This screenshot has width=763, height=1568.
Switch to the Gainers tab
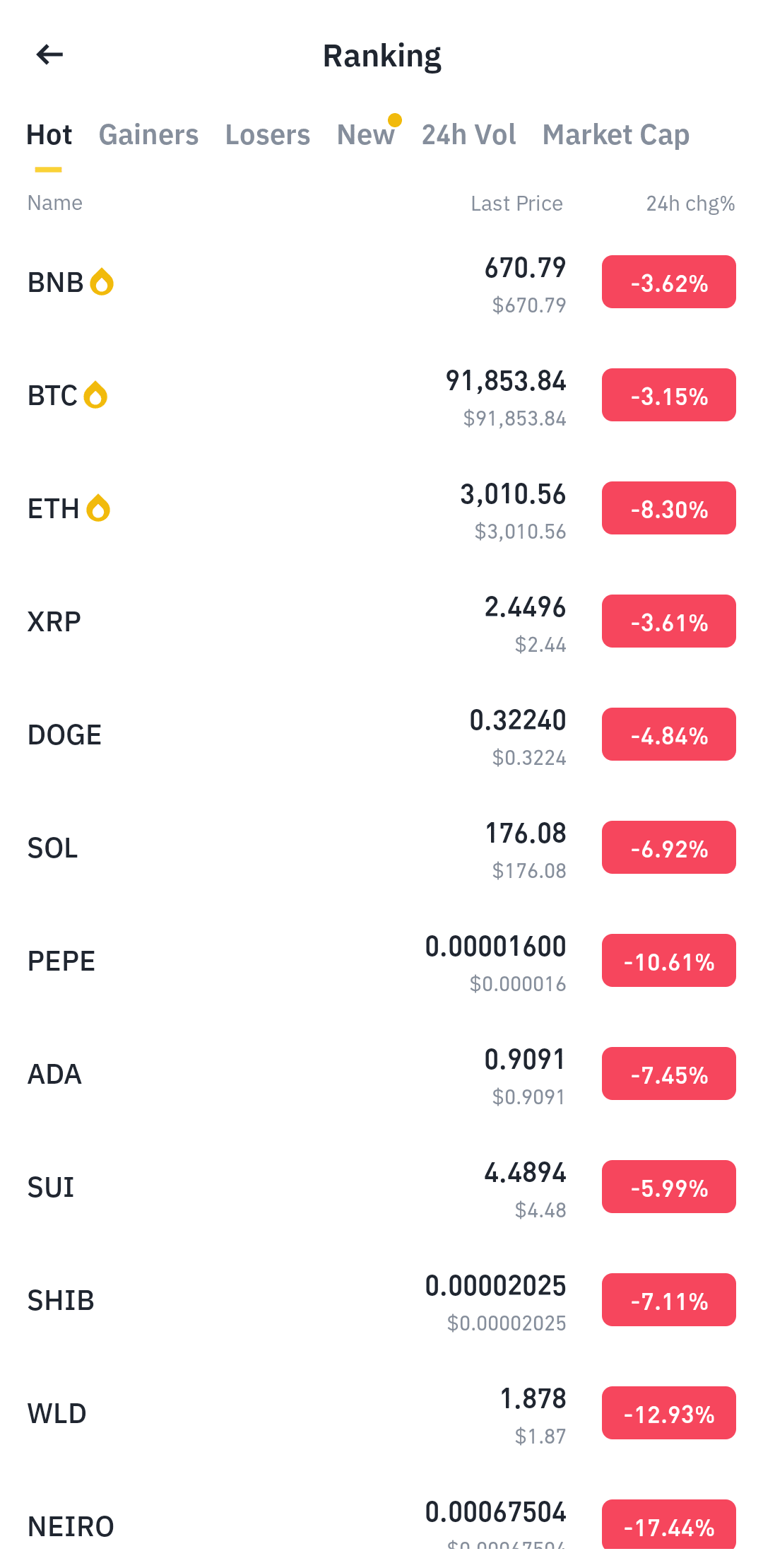[148, 134]
